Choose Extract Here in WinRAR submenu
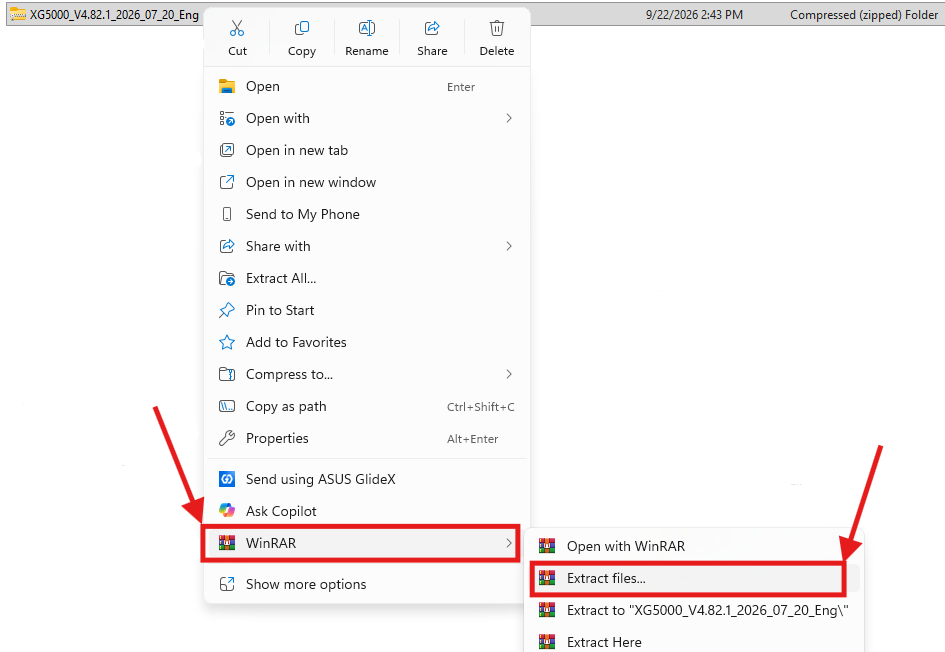This screenshot has width=945, height=652. click(x=694, y=642)
